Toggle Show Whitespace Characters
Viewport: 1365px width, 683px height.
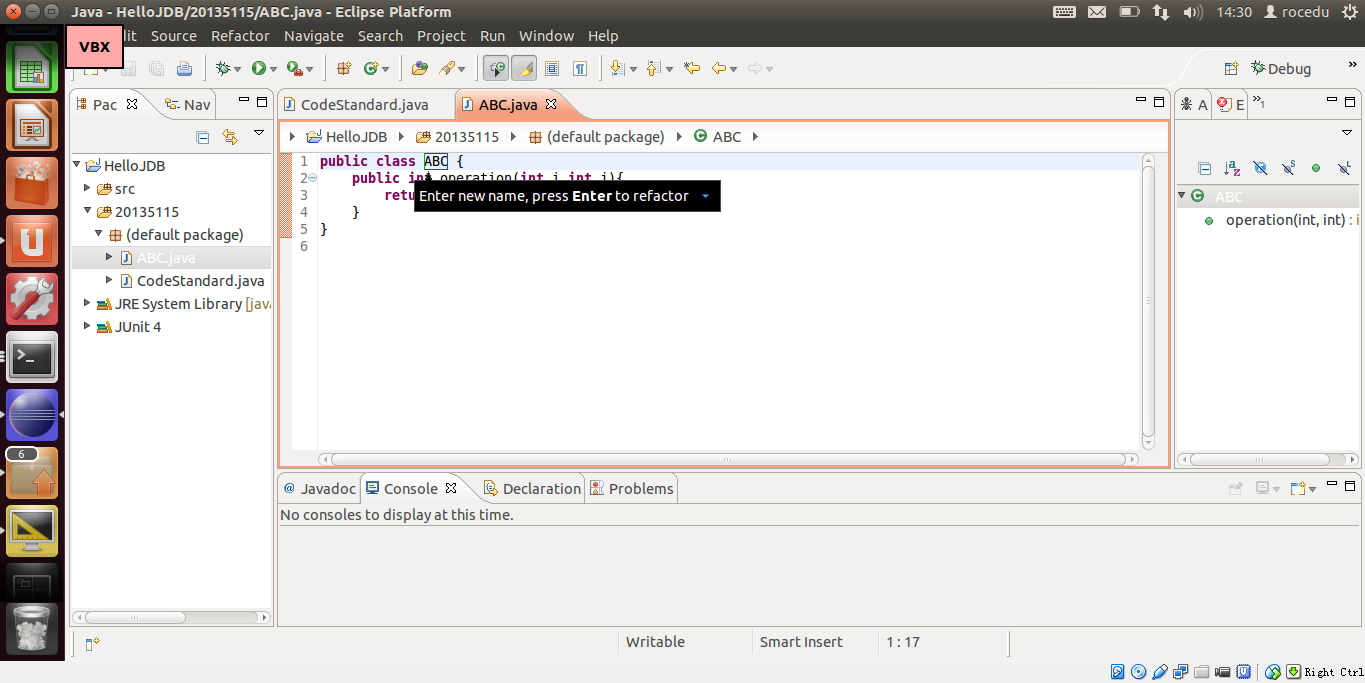click(x=580, y=68)
